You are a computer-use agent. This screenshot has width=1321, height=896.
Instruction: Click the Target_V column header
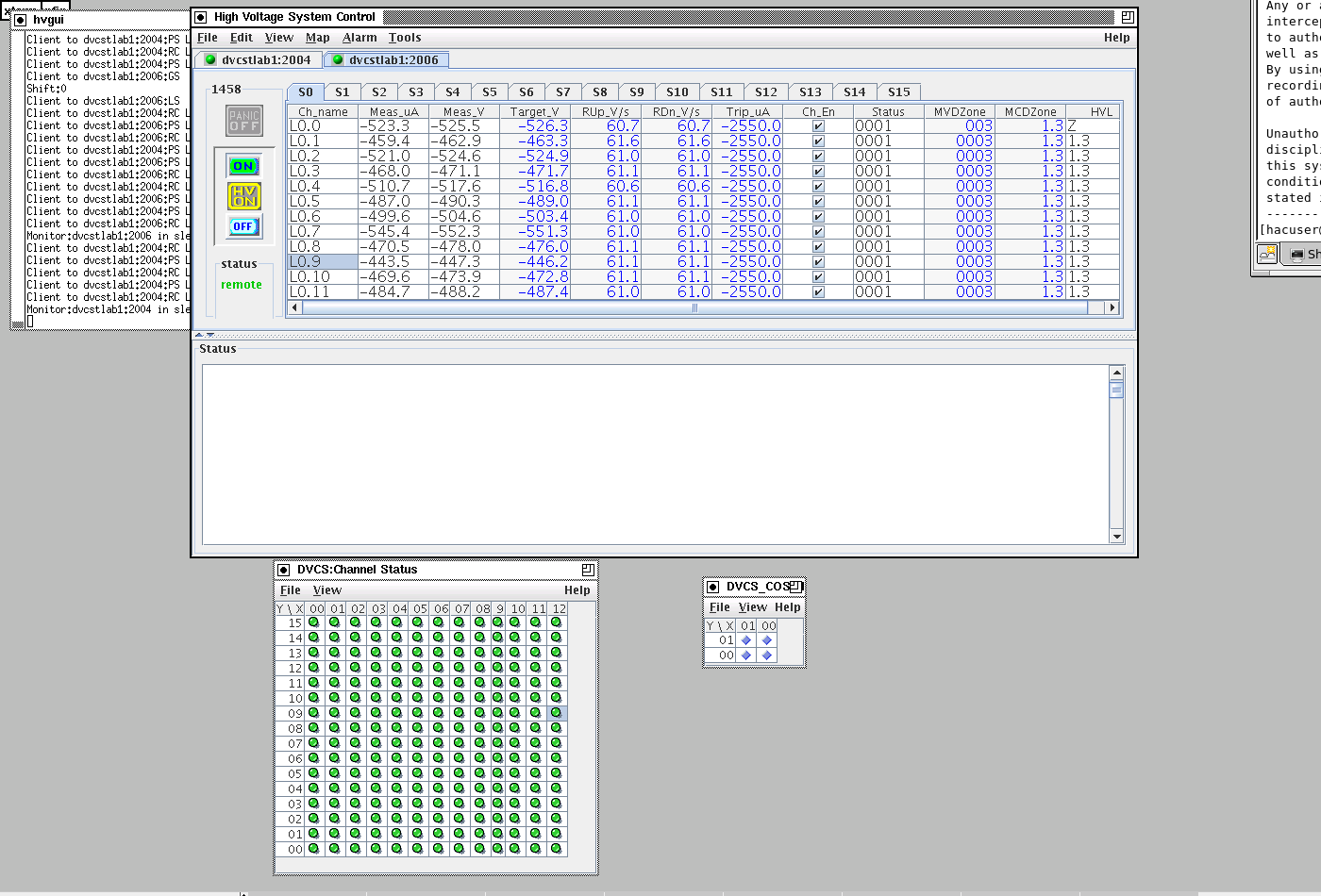pos(535,111)
